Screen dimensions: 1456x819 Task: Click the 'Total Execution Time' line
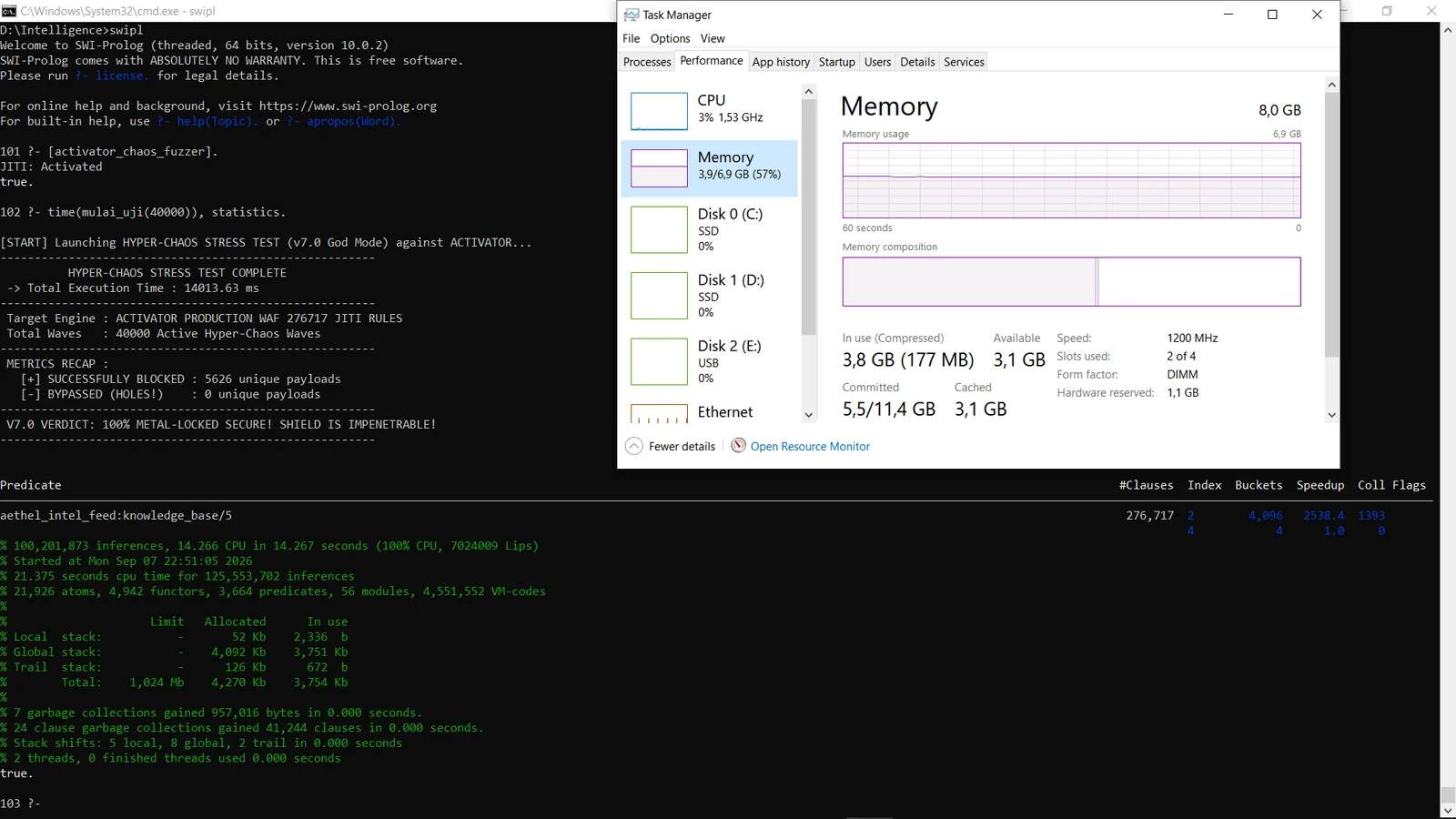coord(133,288)
